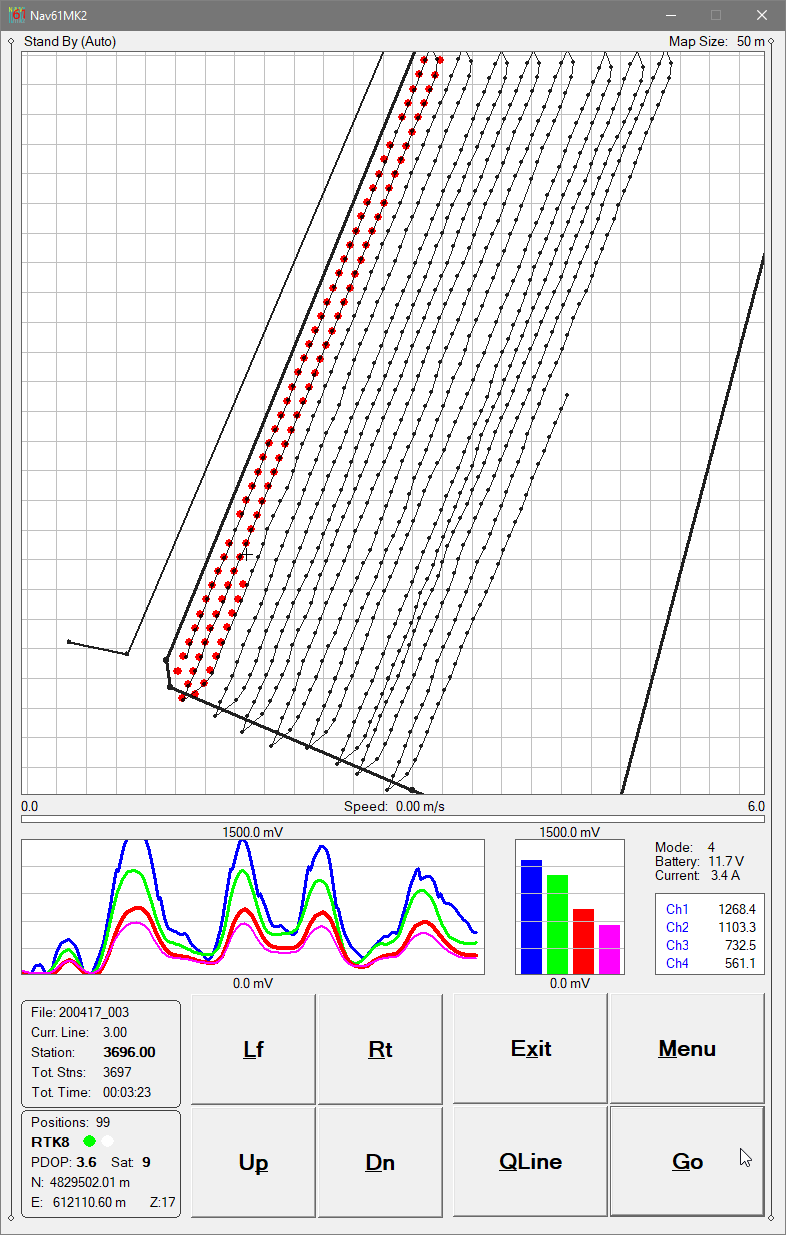Click the 6.0 speed scale maximum label
Viewport: 786px width, 1235px height.
pos(756,806)
